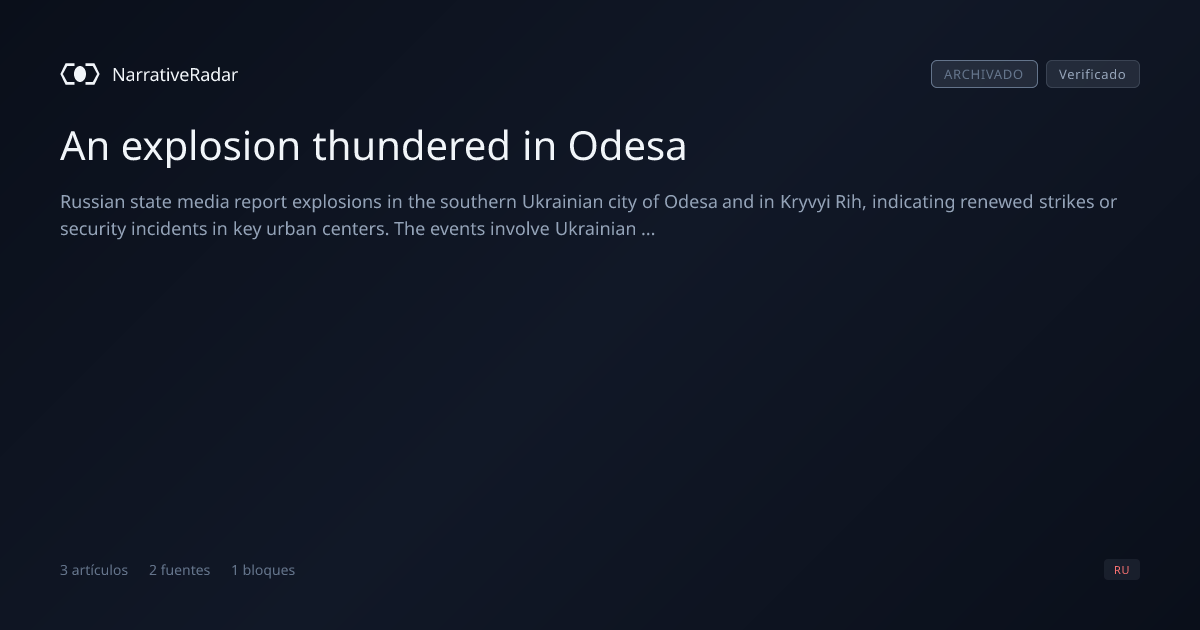View the 2 fuentes sources count
Image resolution: width=1200 pixels, height=630 pixels.
[x=180, y=570]
